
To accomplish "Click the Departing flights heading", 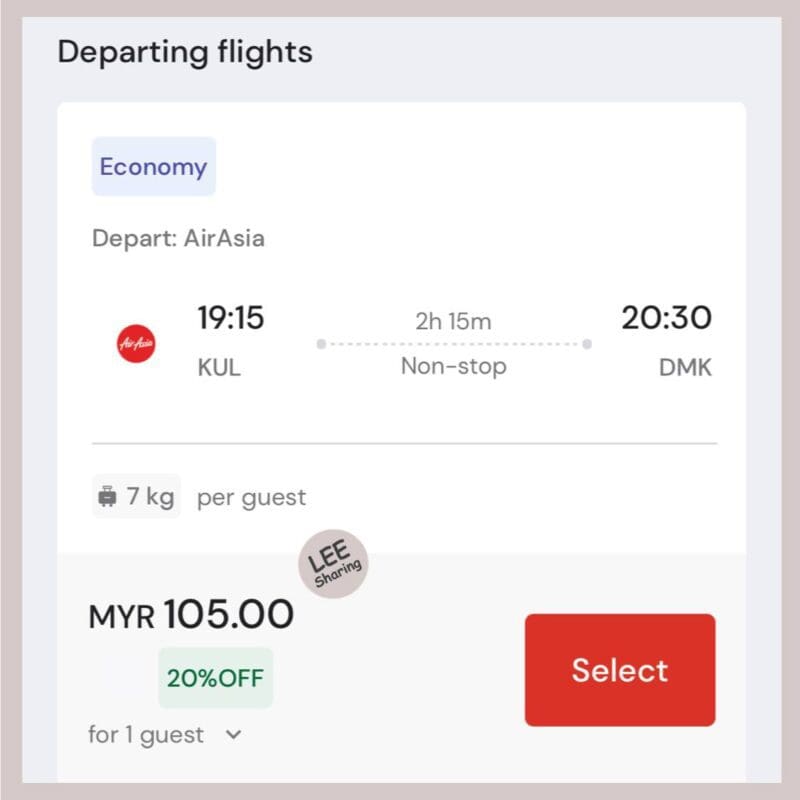I will (185, 53).
